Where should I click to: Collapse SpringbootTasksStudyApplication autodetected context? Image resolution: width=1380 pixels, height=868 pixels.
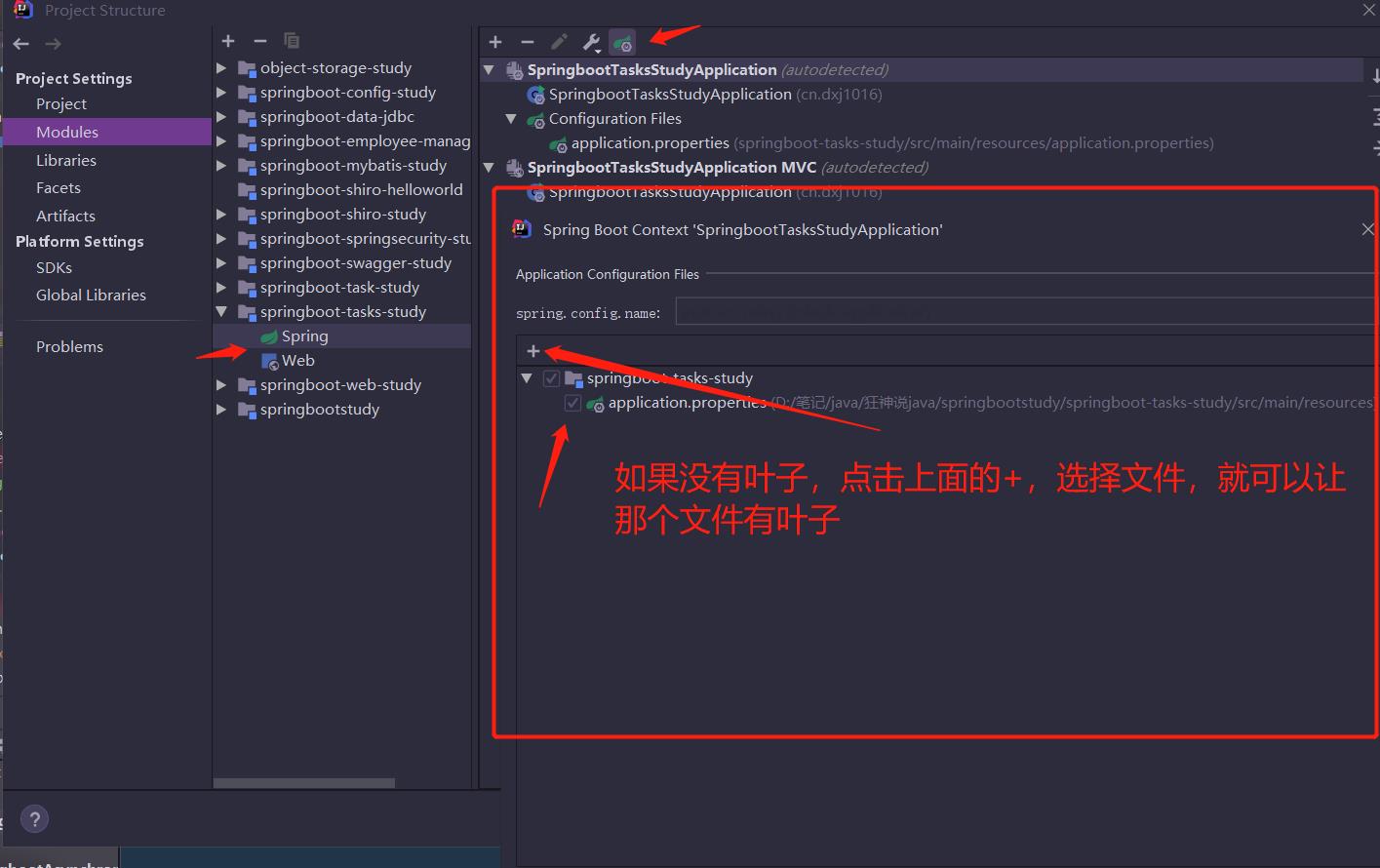pyautogui.click(x=490, y=70)
